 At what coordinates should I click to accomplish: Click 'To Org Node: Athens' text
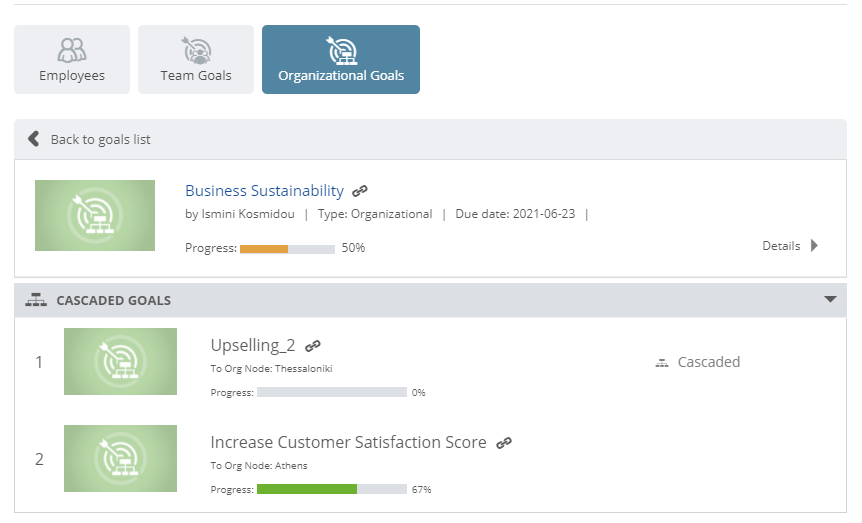(259, 465)
